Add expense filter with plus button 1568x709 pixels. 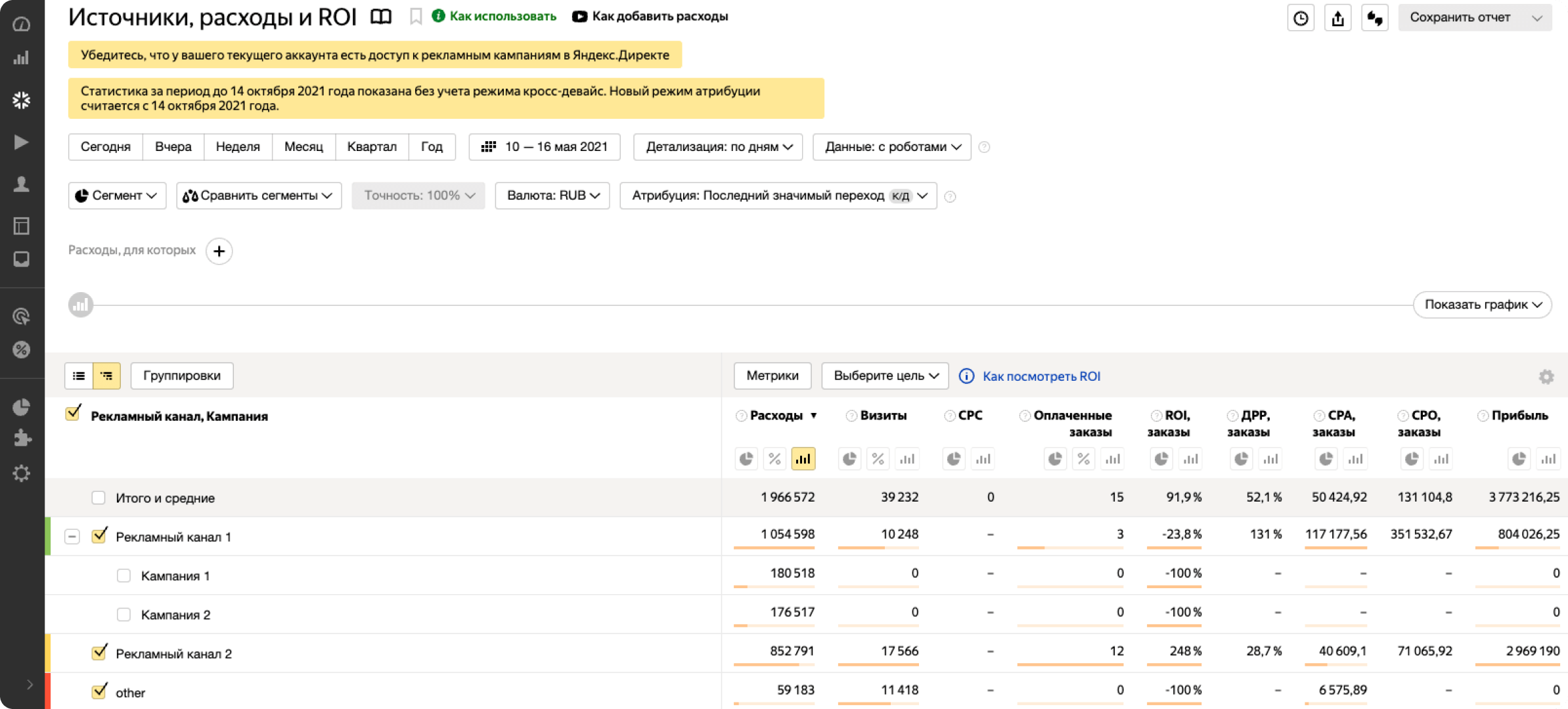pos(219,251)
